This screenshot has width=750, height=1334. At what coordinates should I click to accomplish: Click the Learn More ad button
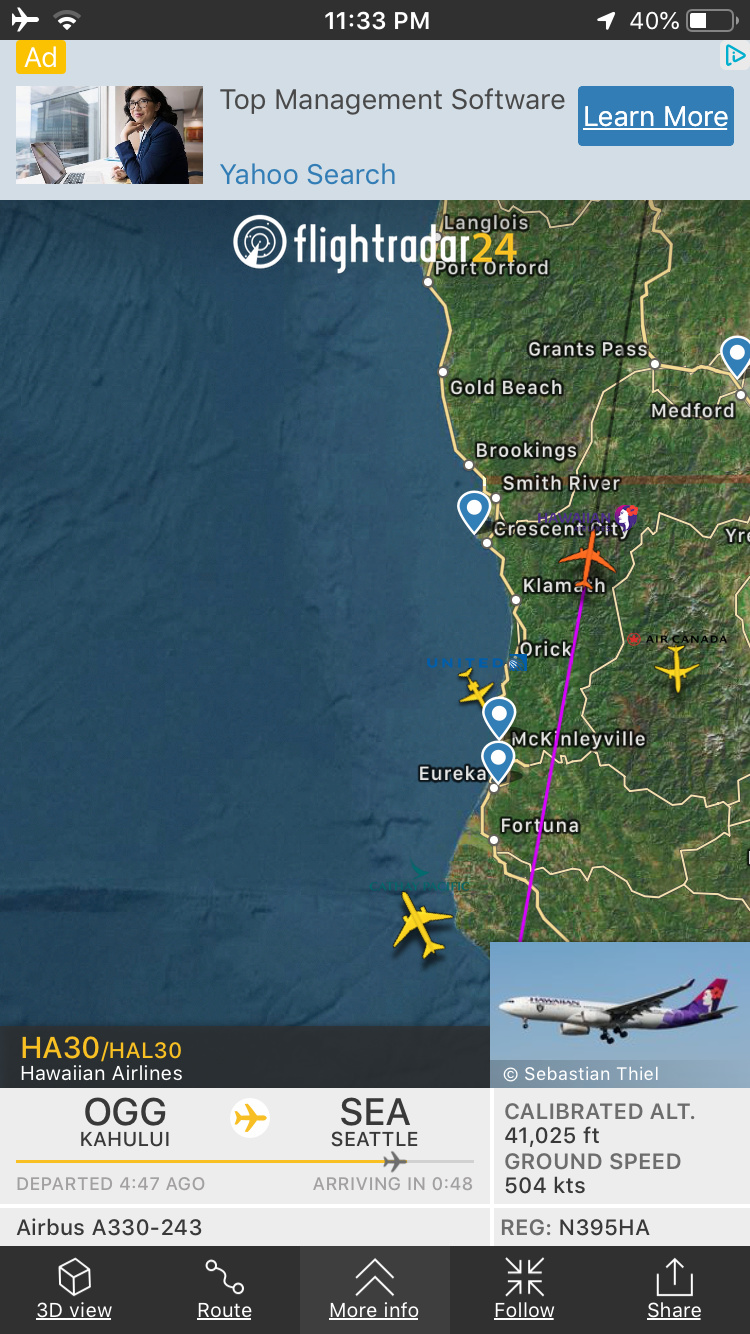tap(656, 116)
